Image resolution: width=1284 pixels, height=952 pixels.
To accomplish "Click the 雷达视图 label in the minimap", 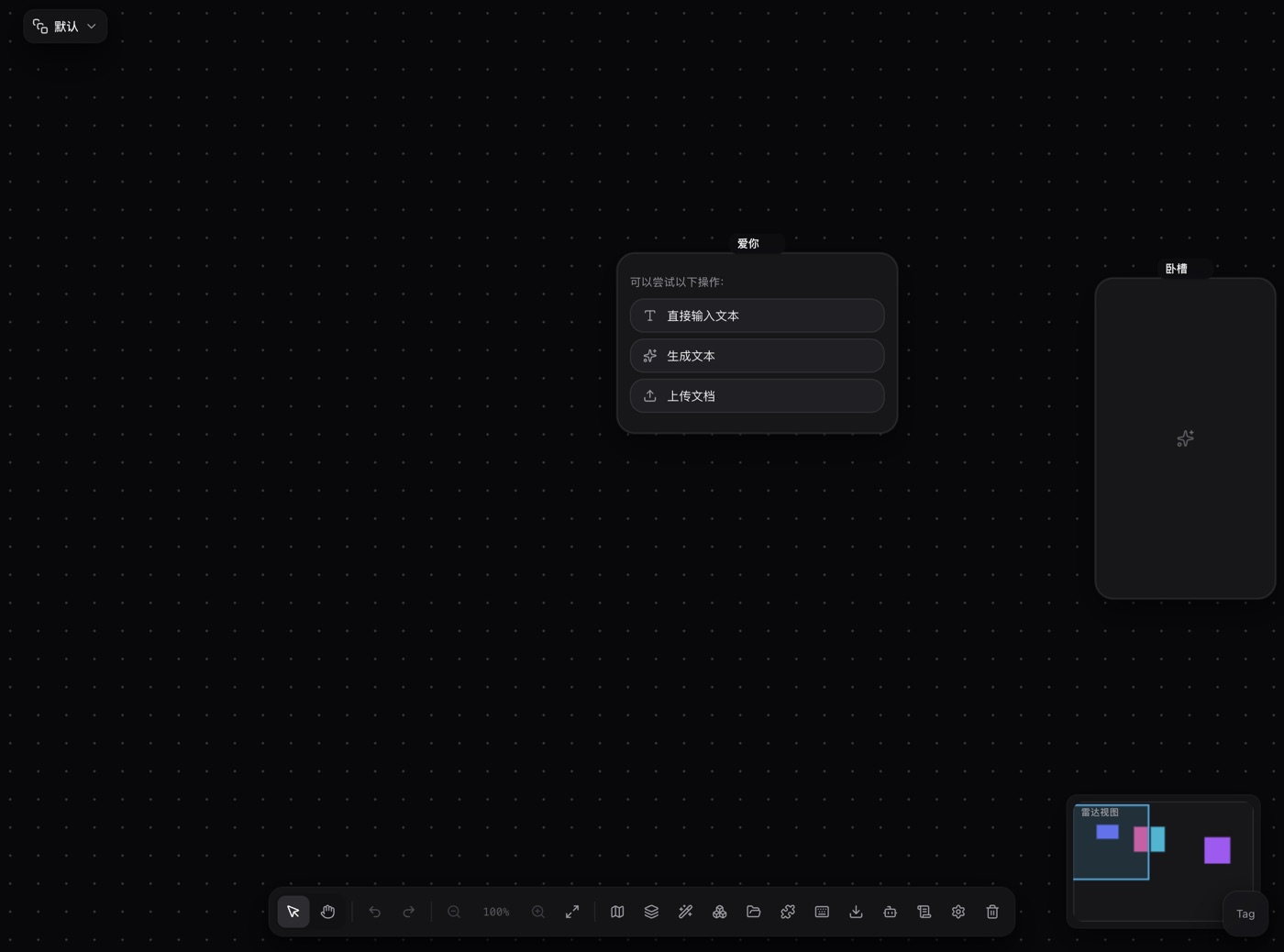I will [1100, 813].
